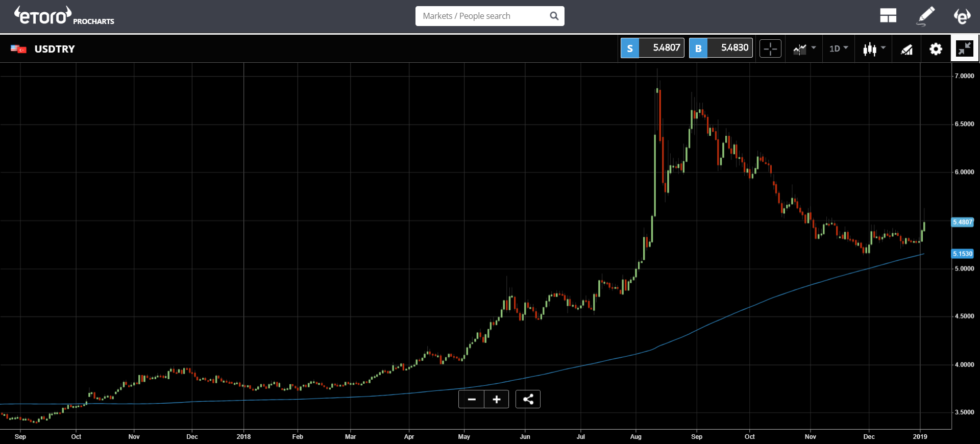Toggle the crosshair cursor
This screenshot has height=444, width=980.
click(x=770, y=48)
